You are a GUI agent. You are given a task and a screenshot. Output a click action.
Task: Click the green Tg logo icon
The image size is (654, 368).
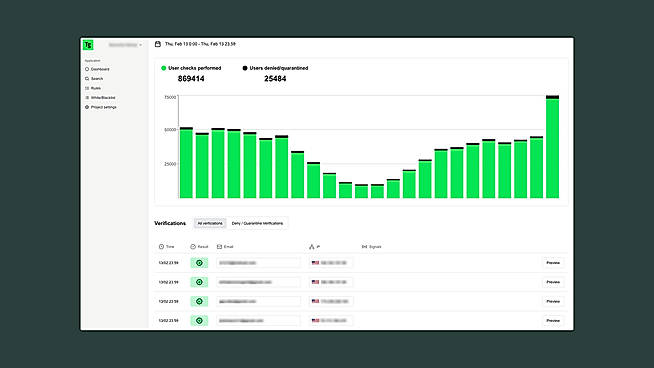point(88,45)
